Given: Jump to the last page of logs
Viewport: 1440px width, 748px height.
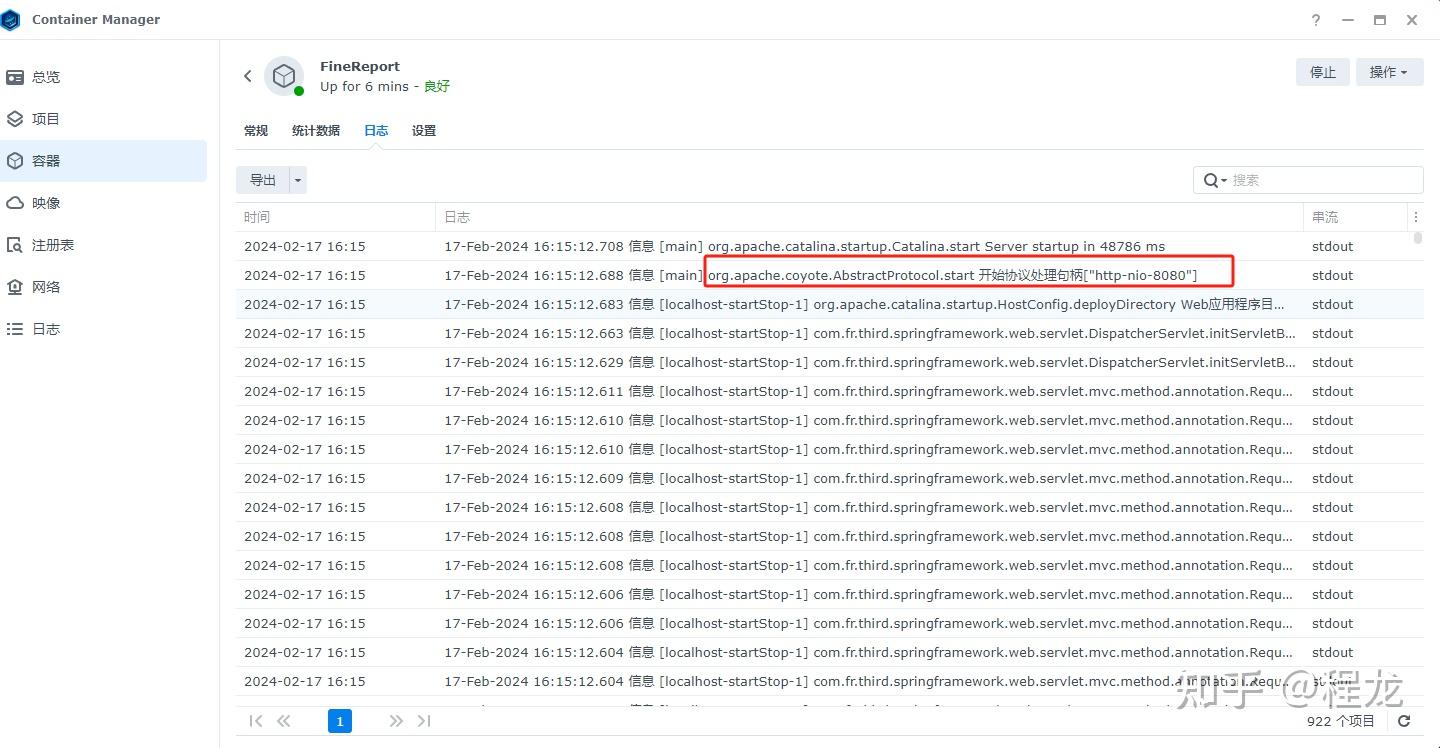Looking at the screenshot, I should coord(424,720).
